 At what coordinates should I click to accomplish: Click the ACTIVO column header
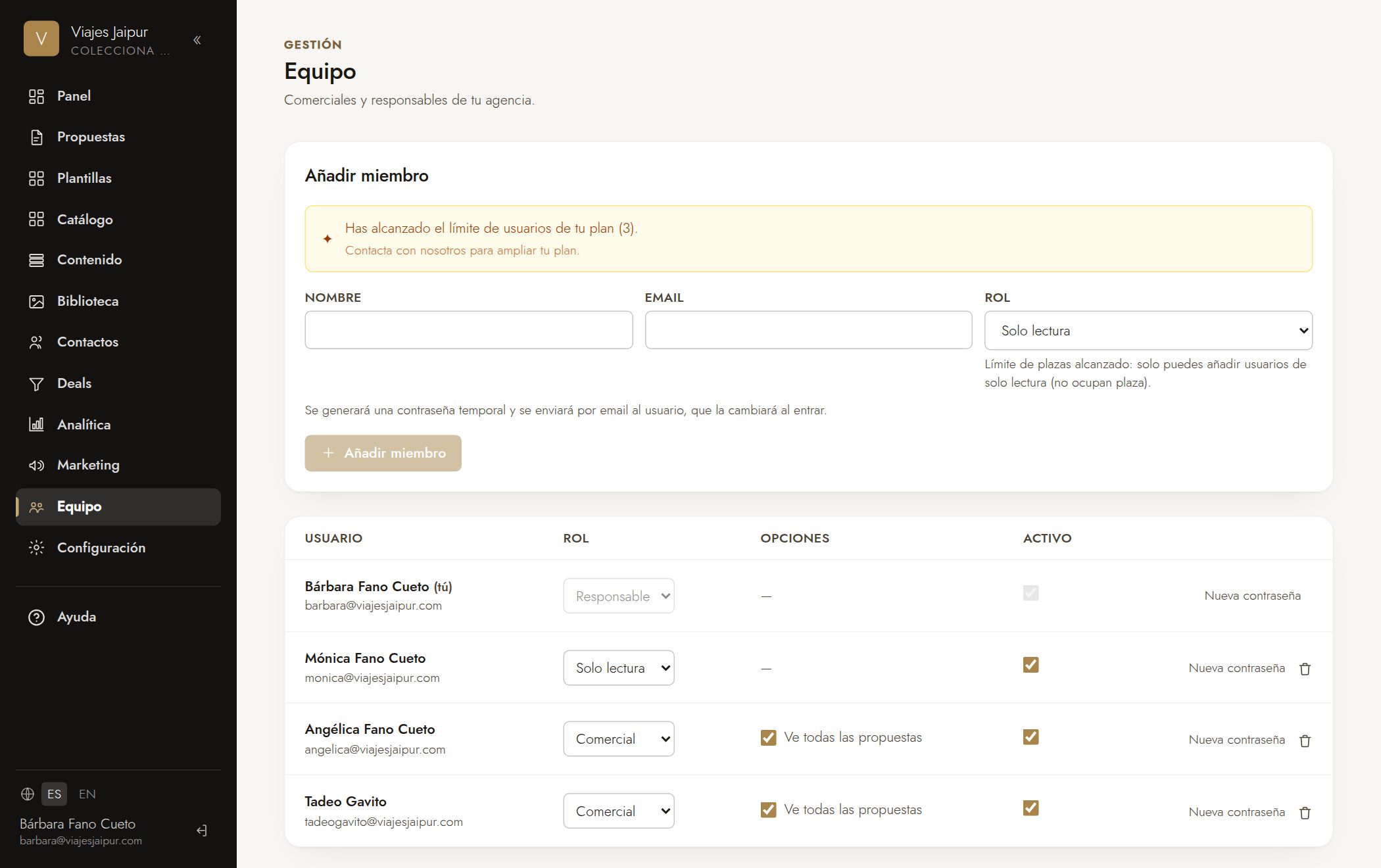tap(1047, 538)
